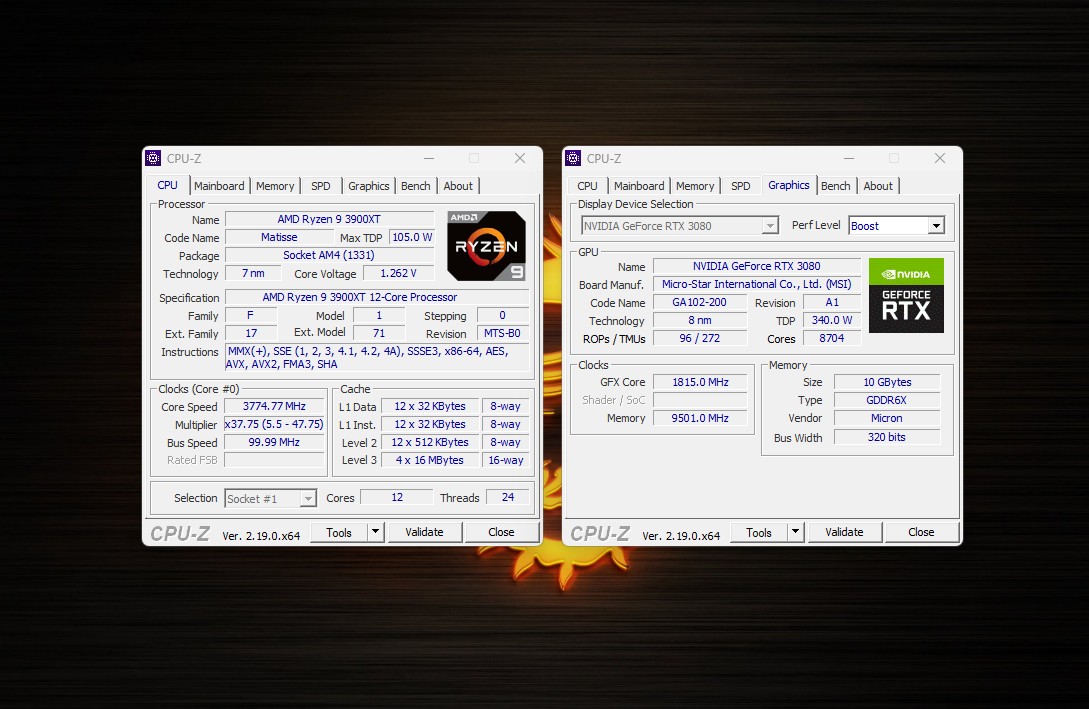Click the Package value Socket AM4 (1331)
Viewport: 1089px width, 709px height.
point(329,255)
